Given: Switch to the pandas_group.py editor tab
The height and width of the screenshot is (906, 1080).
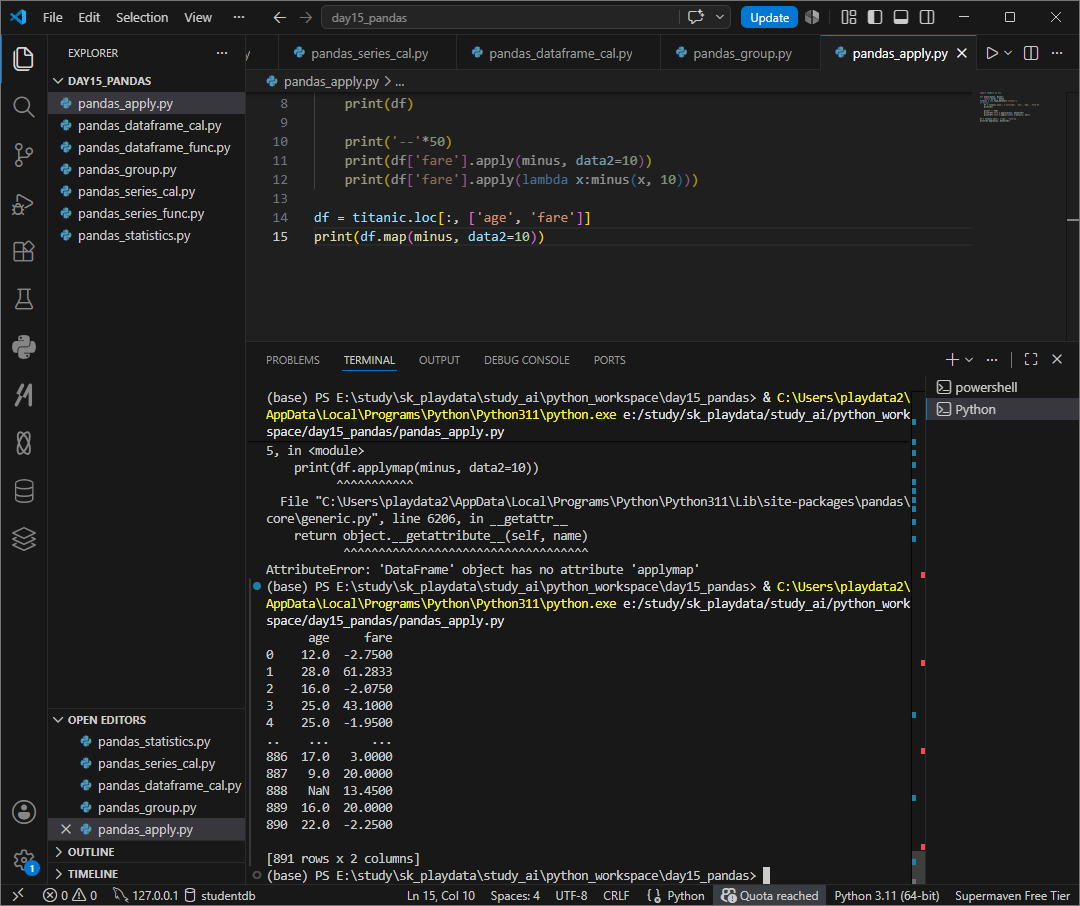Looking at the screenshot, I should click(x=740, y=53).
